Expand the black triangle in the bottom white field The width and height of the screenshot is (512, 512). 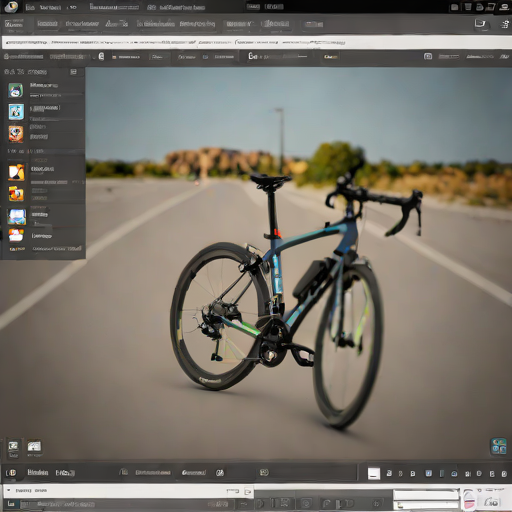click(x=9, y=490)
